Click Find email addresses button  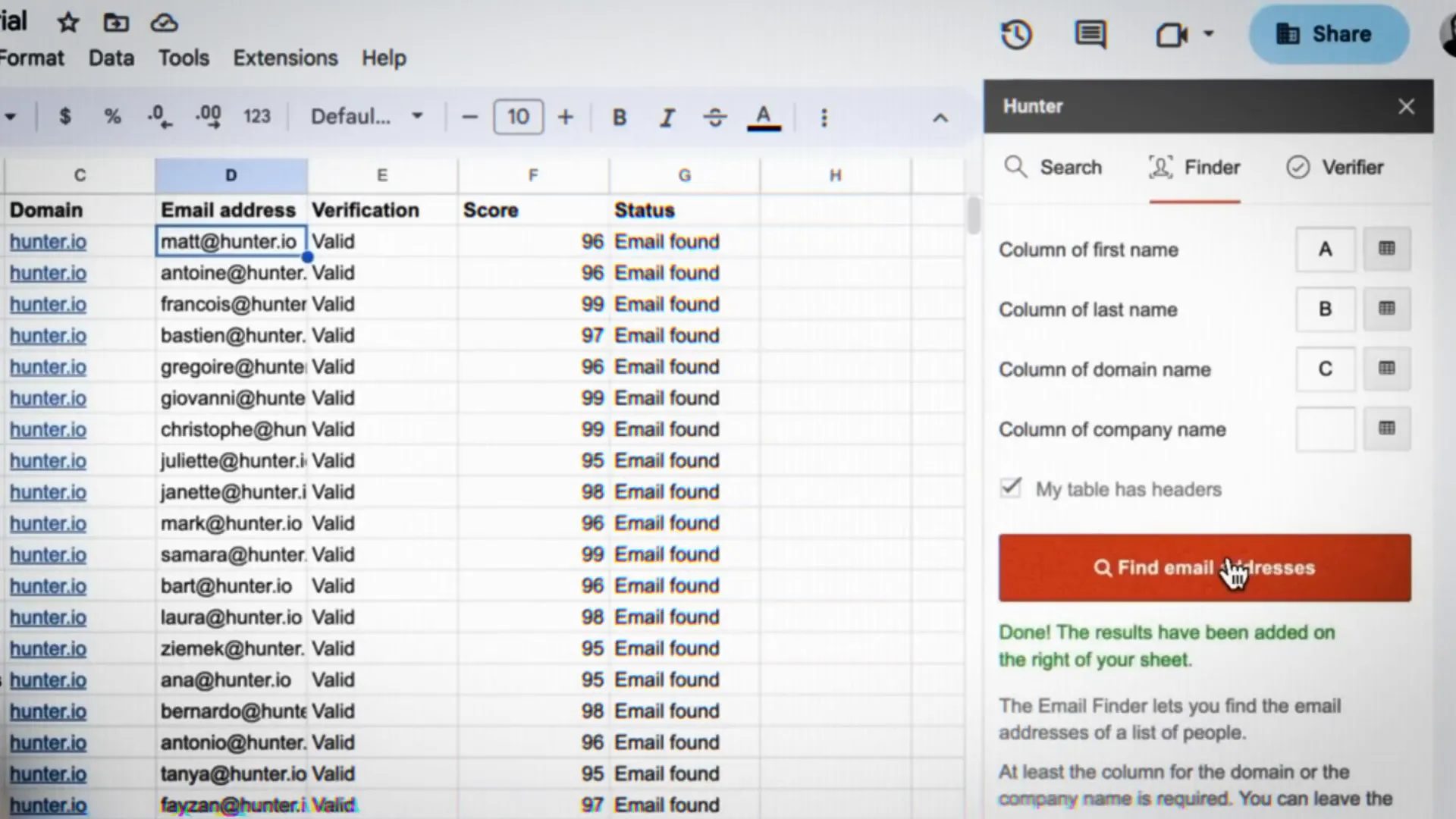(x=1204, y=568)
